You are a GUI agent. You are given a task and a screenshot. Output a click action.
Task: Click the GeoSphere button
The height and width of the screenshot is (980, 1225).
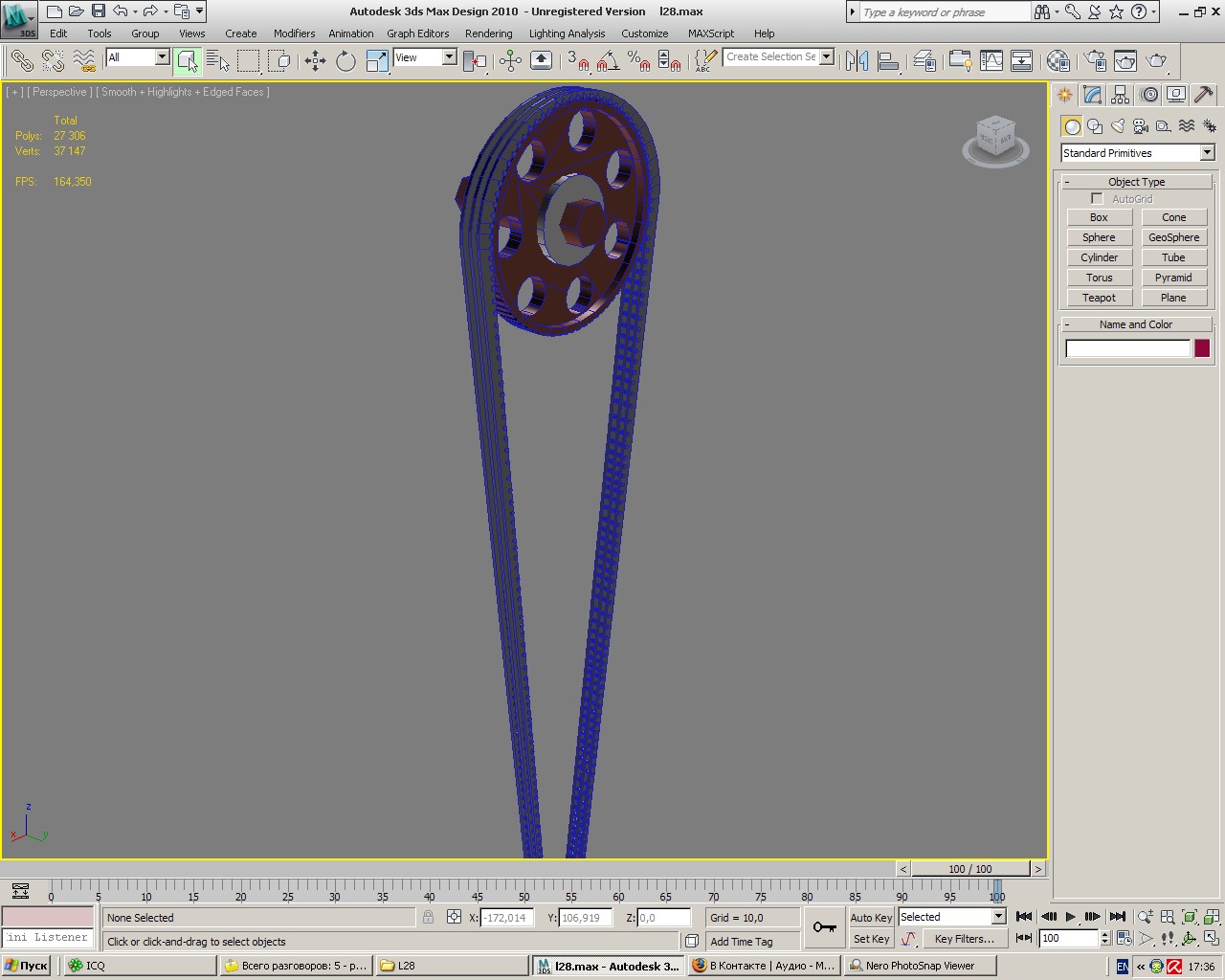coord(1173,237)
